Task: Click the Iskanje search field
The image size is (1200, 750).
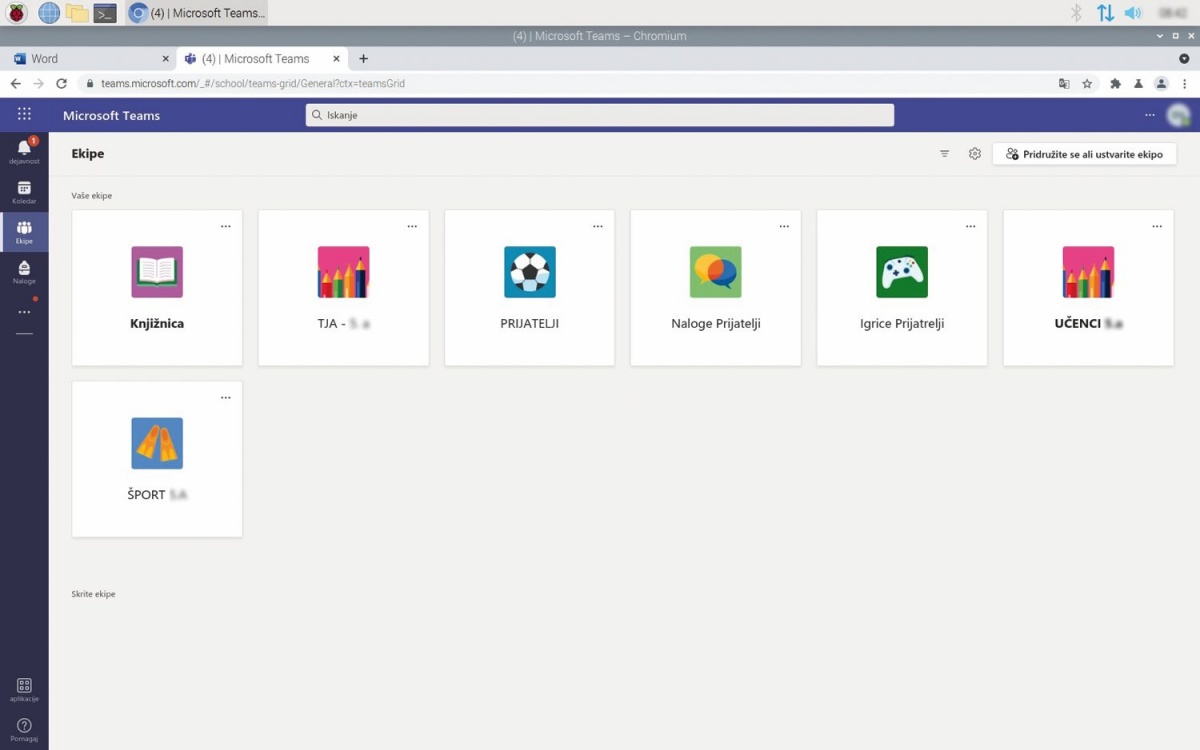Action: click(x=600, y=115)
